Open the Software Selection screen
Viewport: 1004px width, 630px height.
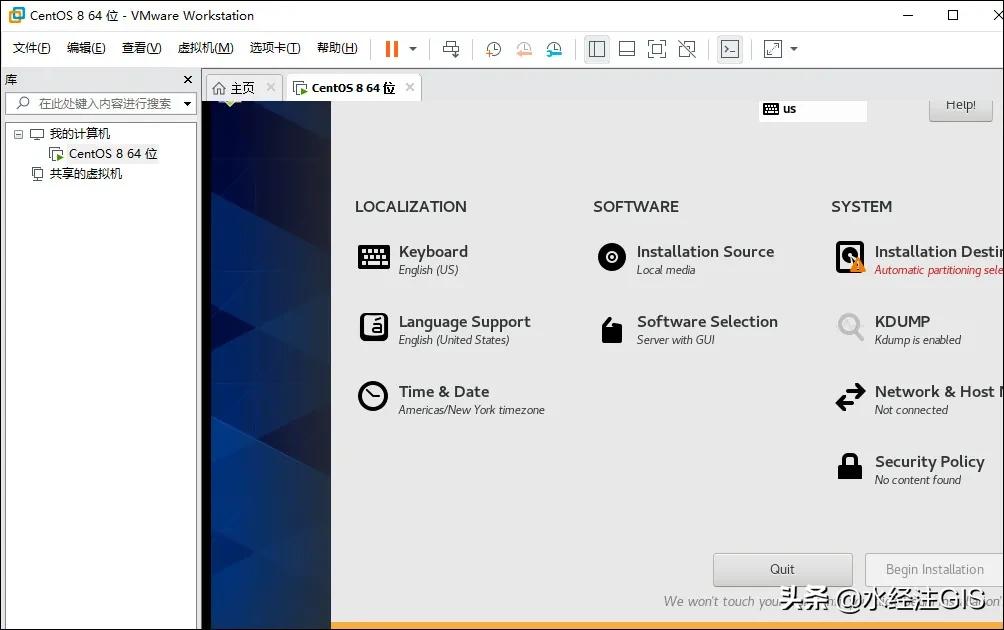point(706,321)
